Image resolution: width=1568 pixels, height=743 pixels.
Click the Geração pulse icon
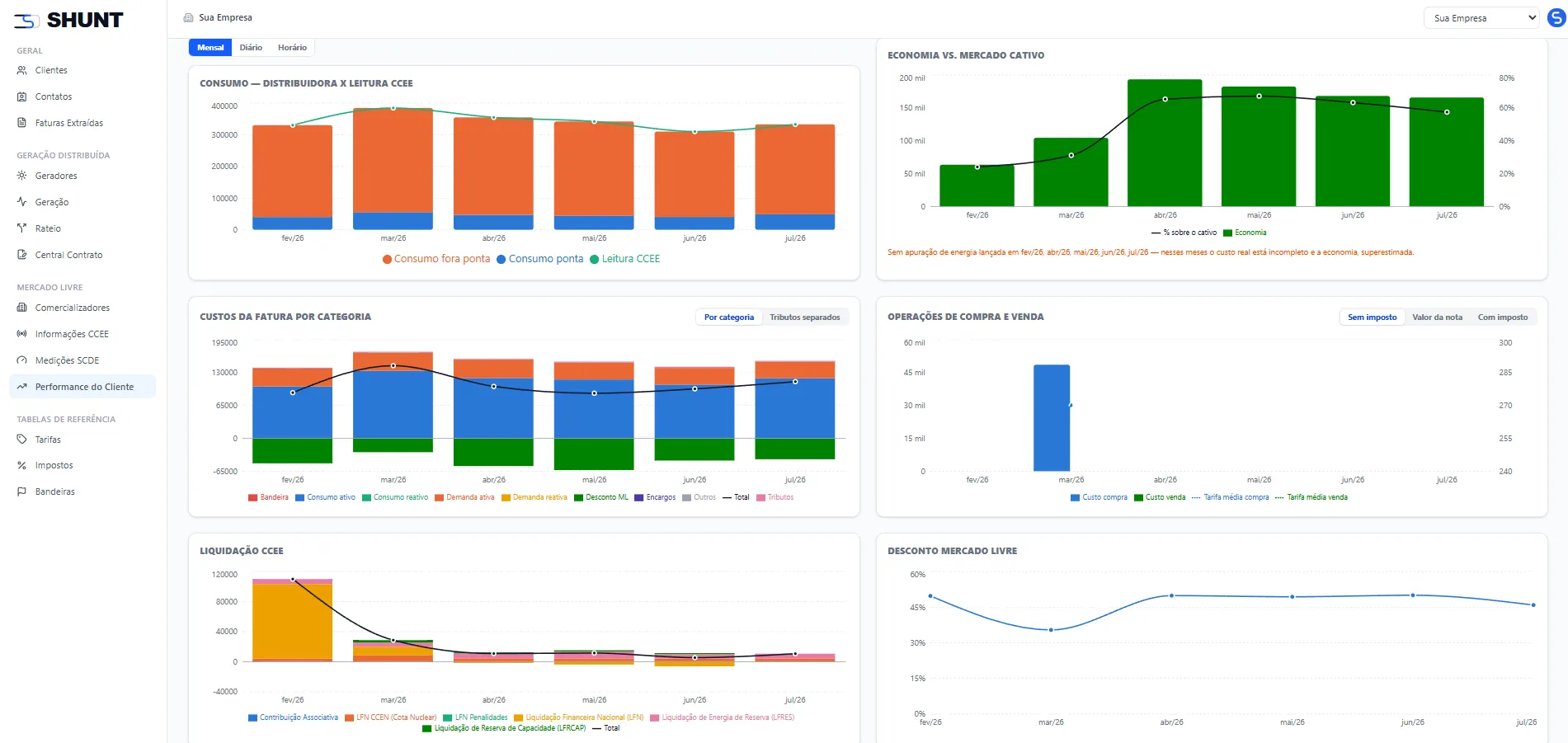22,202
